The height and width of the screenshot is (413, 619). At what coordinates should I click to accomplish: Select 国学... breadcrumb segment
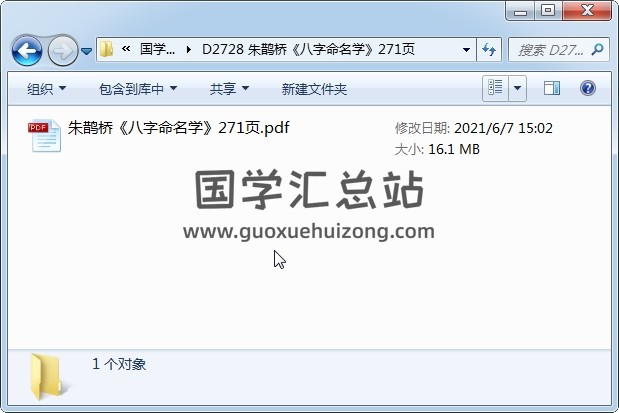158,49
